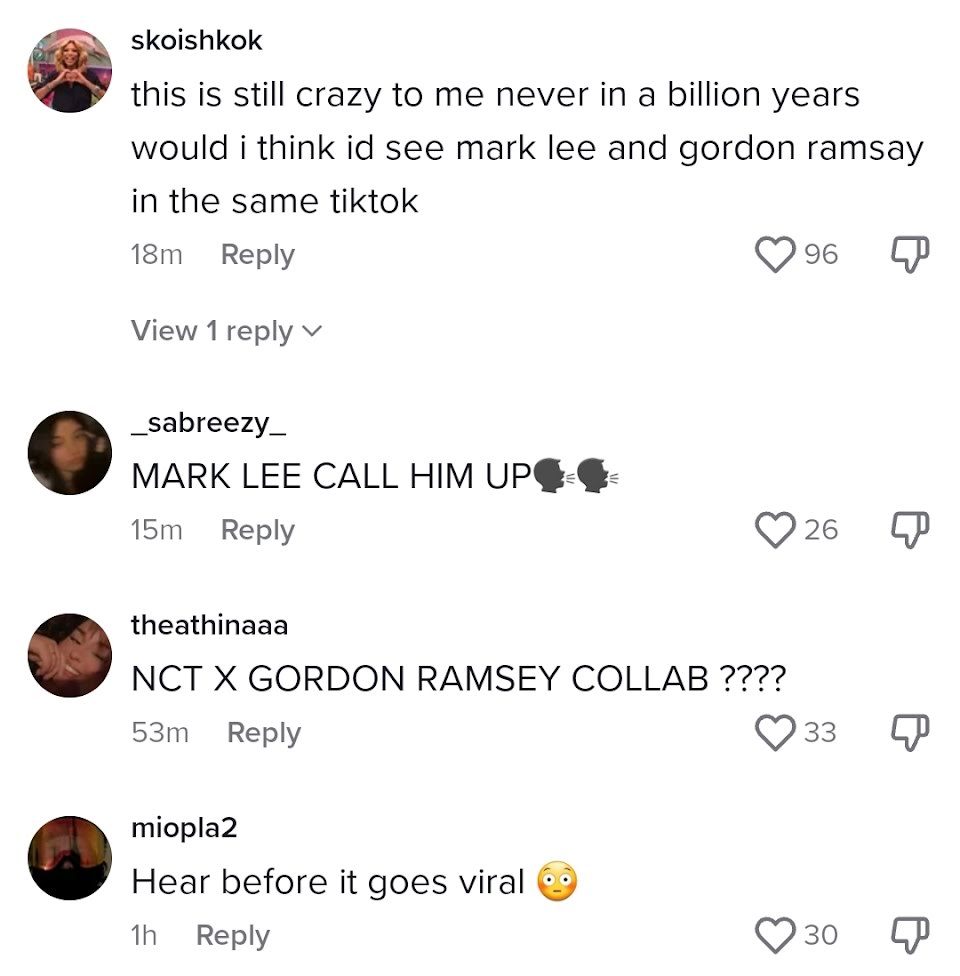Open miopla2's profile avatar

click(70, 858)
